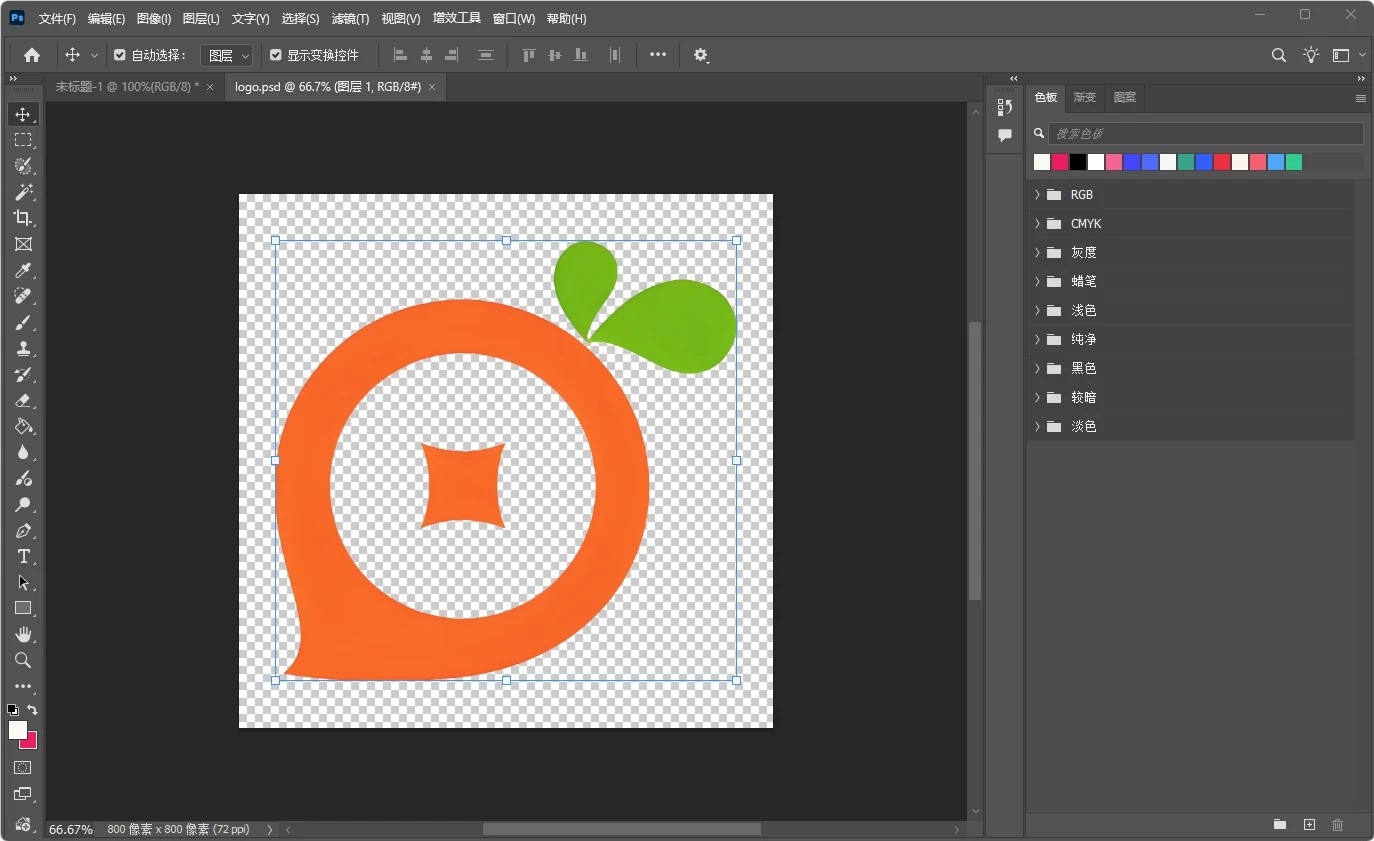
Task: Uncheck the 显示变换控件 checkbox
Action: tap(276, 55)
